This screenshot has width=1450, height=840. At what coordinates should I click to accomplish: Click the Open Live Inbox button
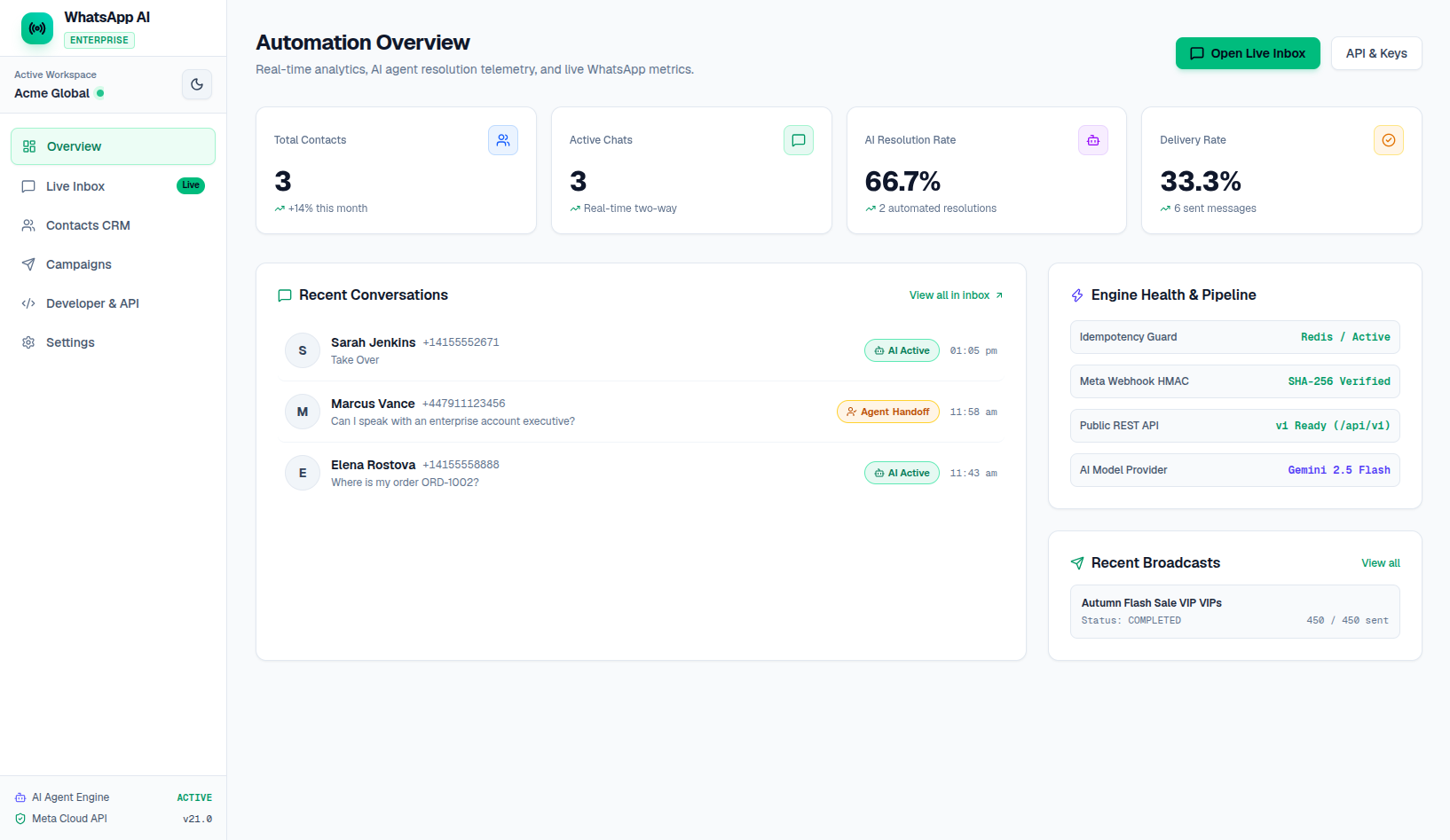click(x=1248, y=53)
